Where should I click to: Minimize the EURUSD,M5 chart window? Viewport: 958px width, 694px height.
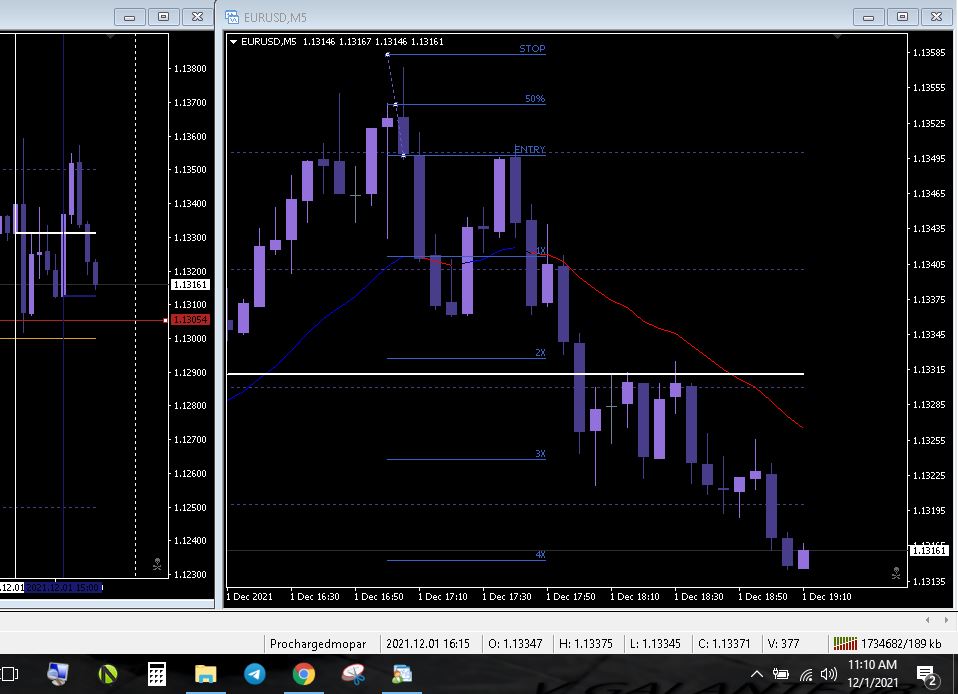coord(868,16)
